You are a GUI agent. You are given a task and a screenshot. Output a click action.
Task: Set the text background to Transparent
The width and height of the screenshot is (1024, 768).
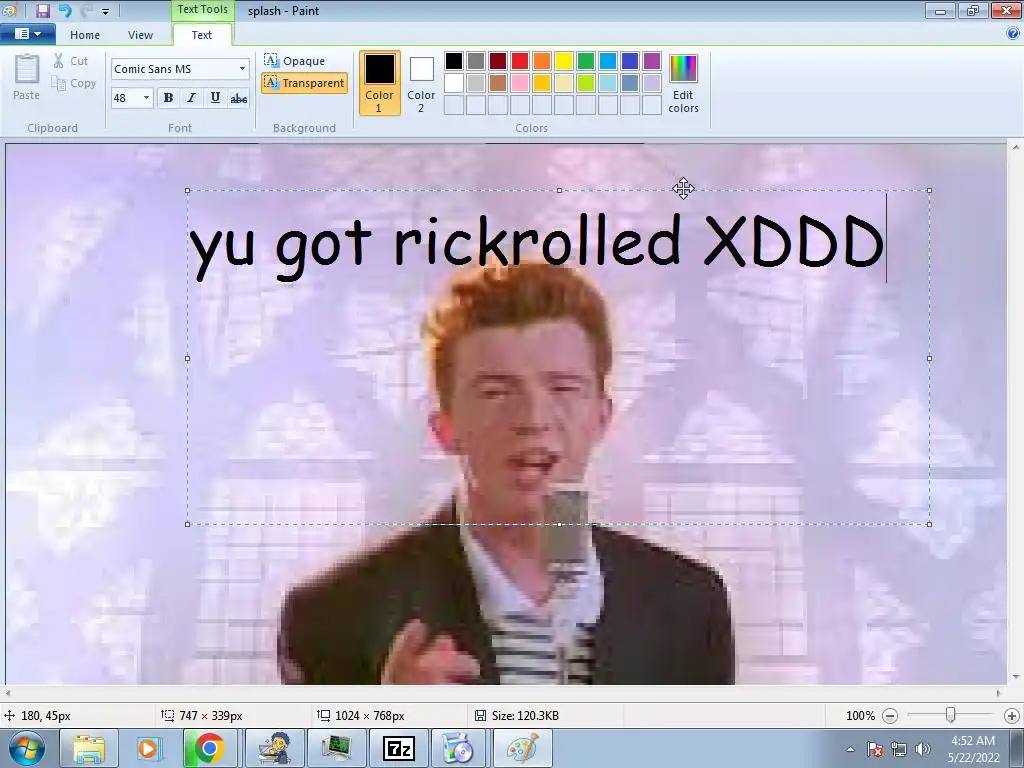tap(304, 83)
